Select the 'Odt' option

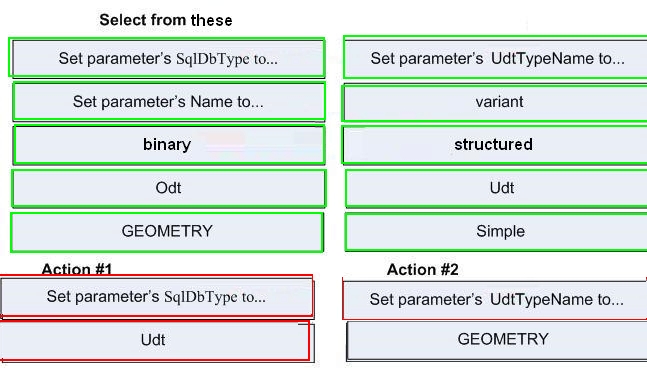point(169,188)
